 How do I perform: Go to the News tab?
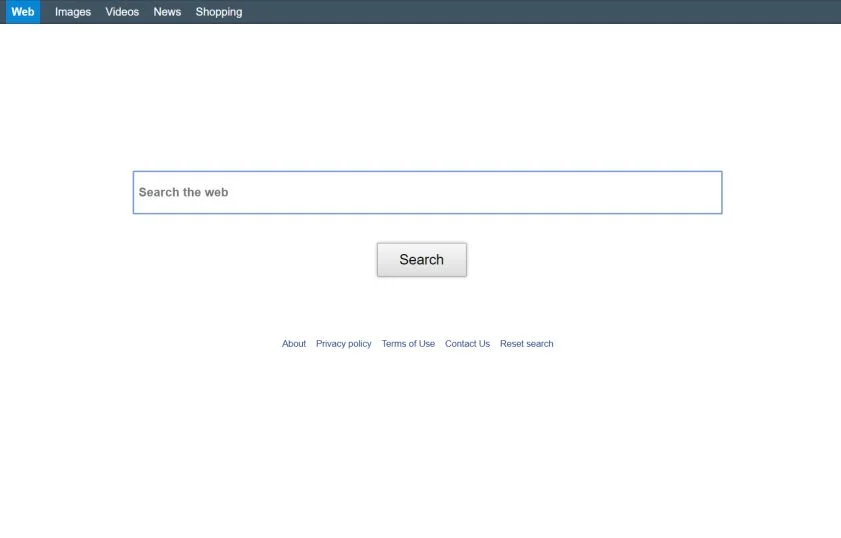click(167, 12)
